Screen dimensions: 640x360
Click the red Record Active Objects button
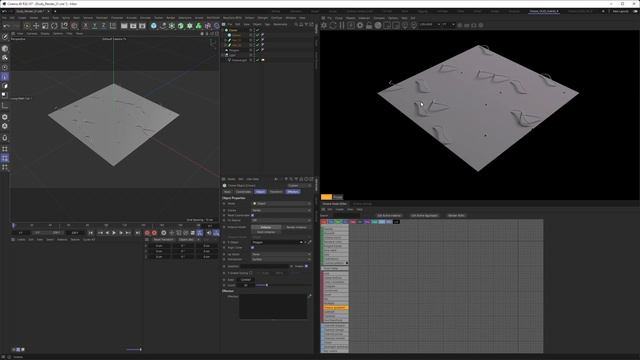click(147, 233)
